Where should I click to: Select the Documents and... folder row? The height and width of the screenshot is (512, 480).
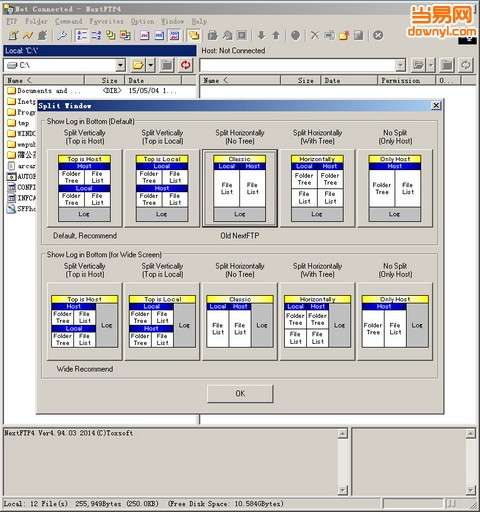(x=100, y=91)
